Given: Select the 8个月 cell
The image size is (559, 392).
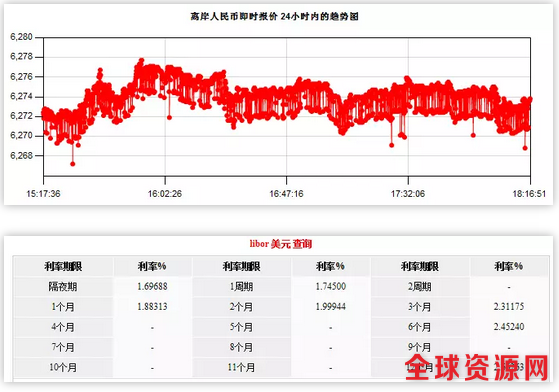Looking at the screenshot, I should (241, 347).
